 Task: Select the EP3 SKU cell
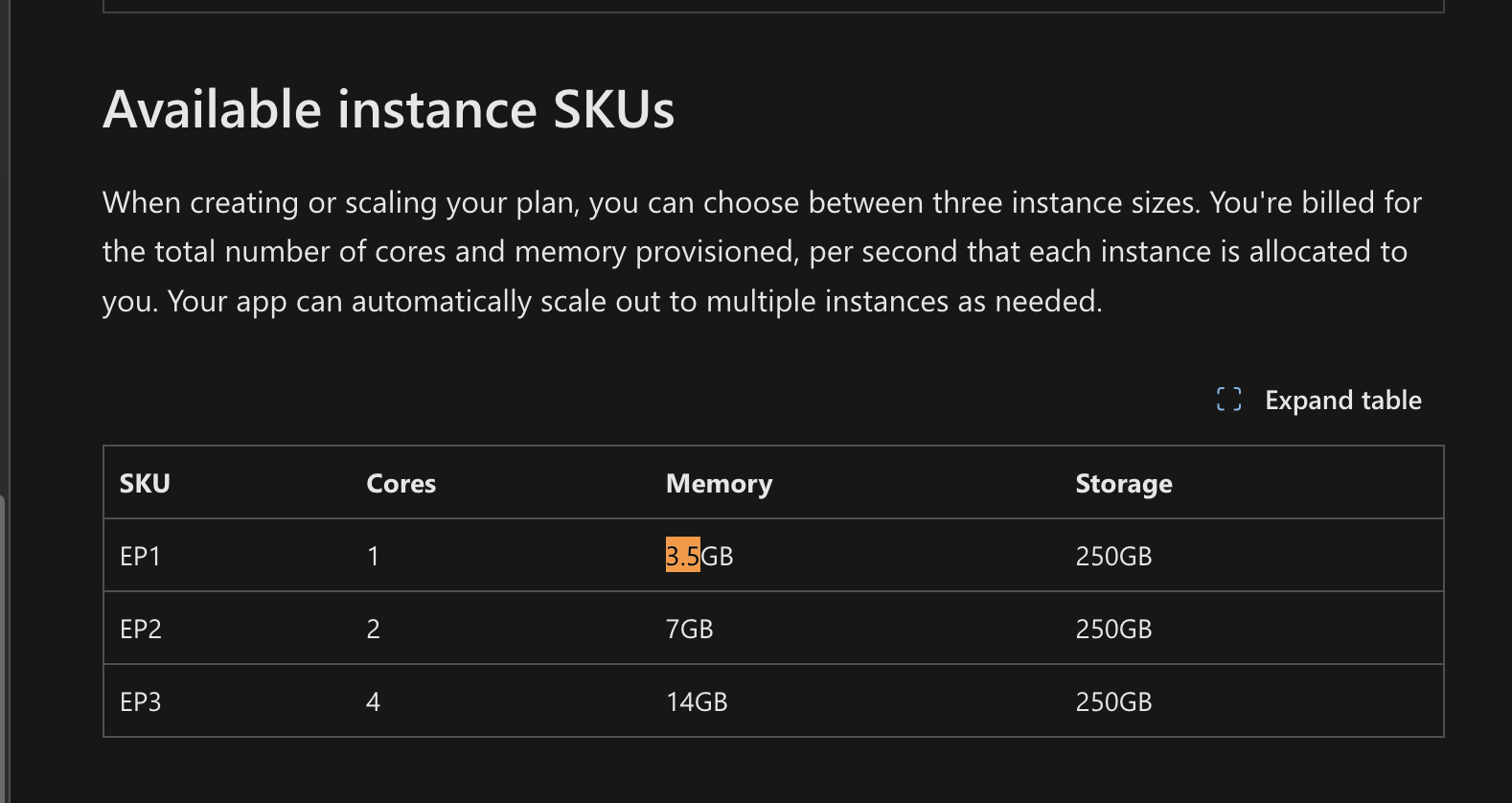pyautogui.click(x=141, y=702)
